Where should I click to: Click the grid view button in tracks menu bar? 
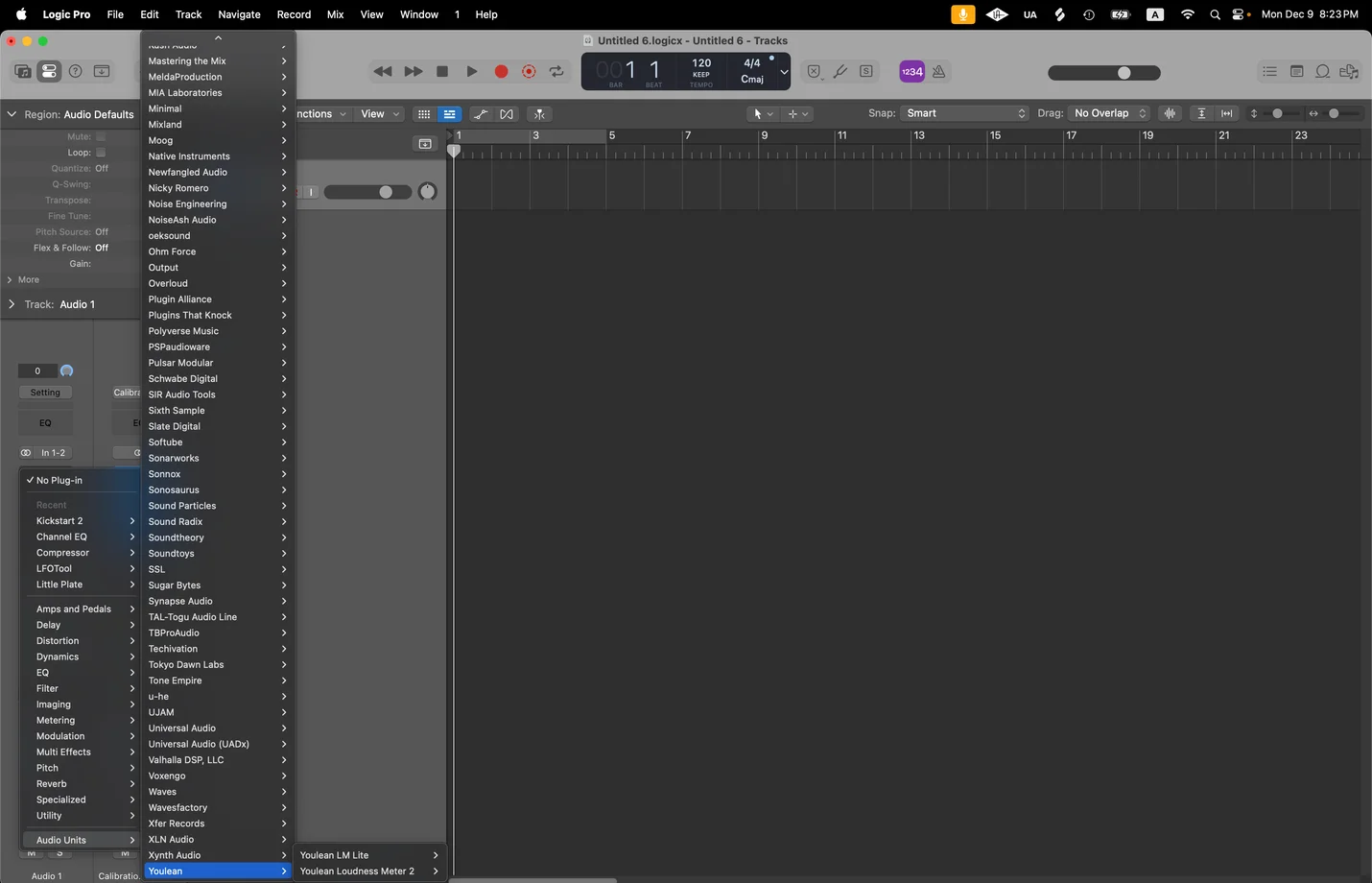coord(424,114)
